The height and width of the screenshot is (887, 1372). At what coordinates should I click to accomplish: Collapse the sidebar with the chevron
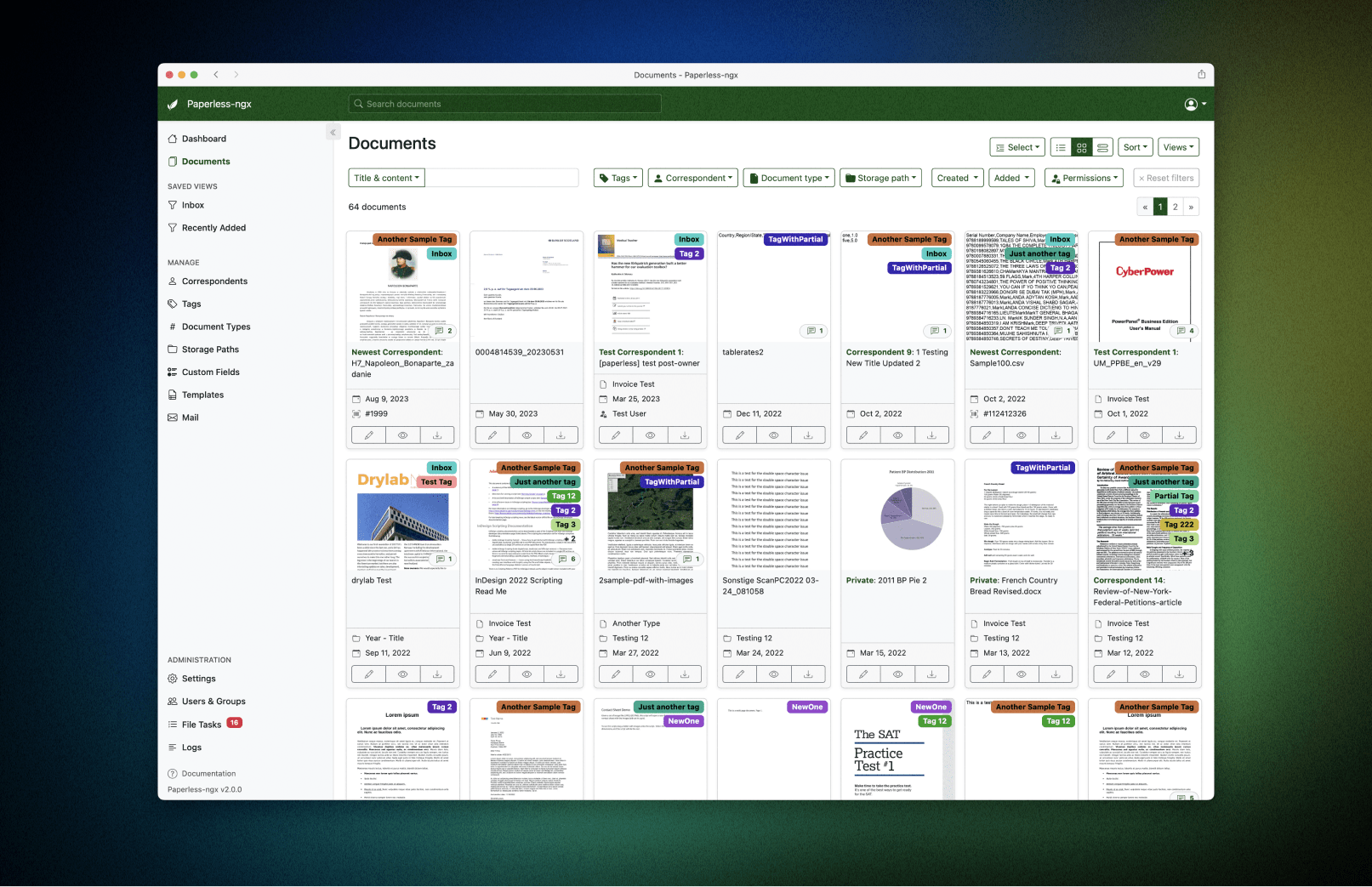click(333, 133)
